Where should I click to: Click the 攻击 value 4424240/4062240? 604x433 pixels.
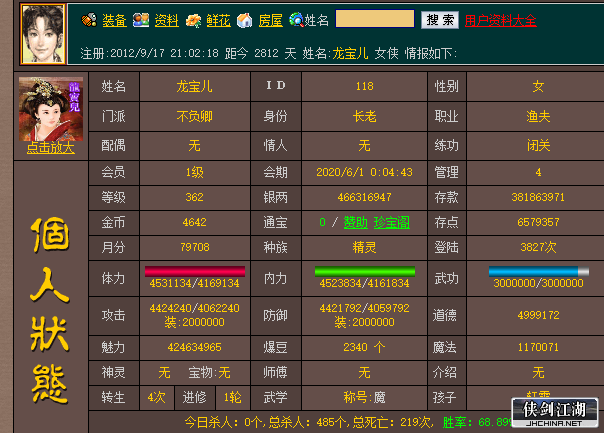pos(195,308)
